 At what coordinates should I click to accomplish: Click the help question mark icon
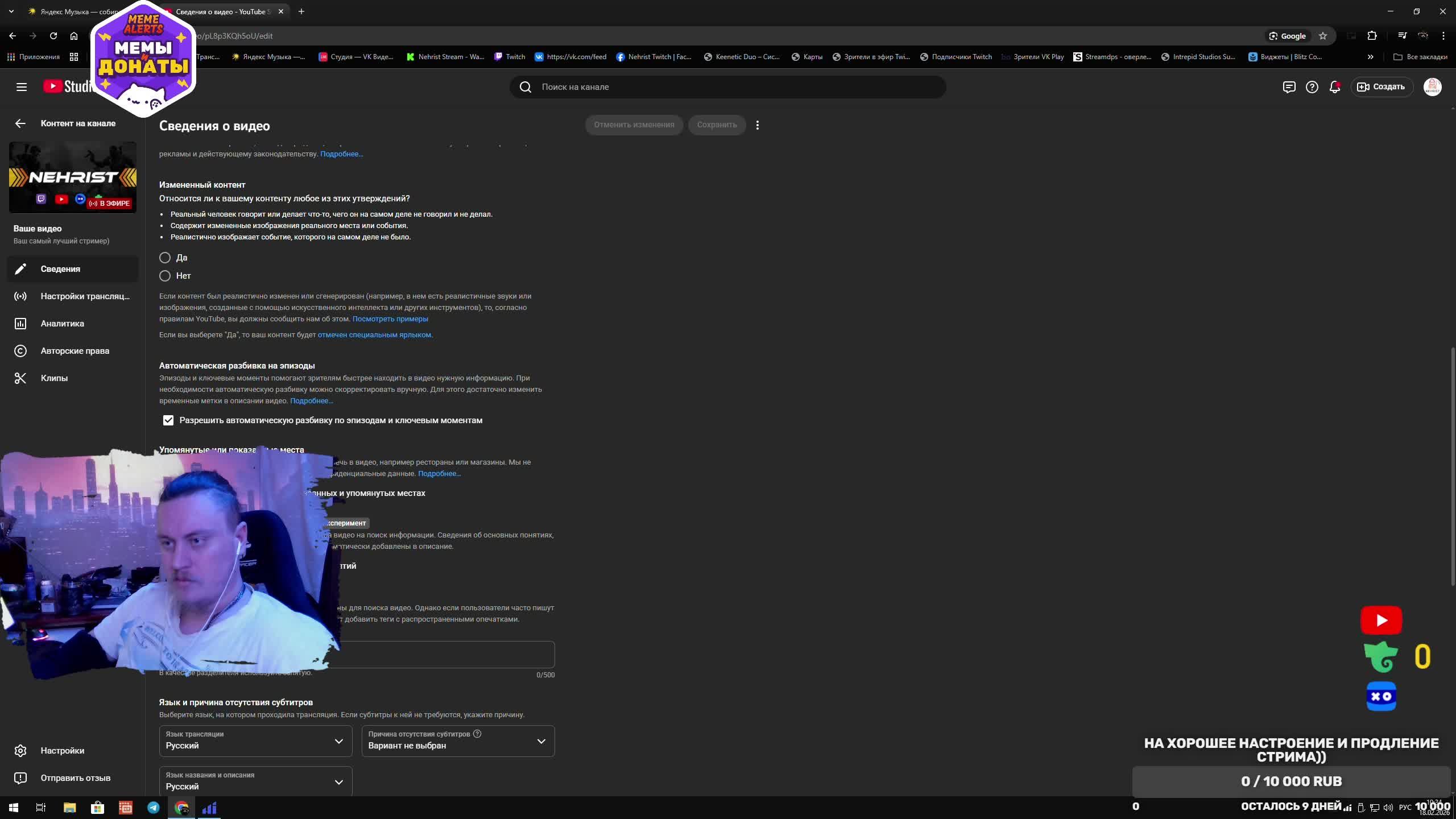[1312, 87]
